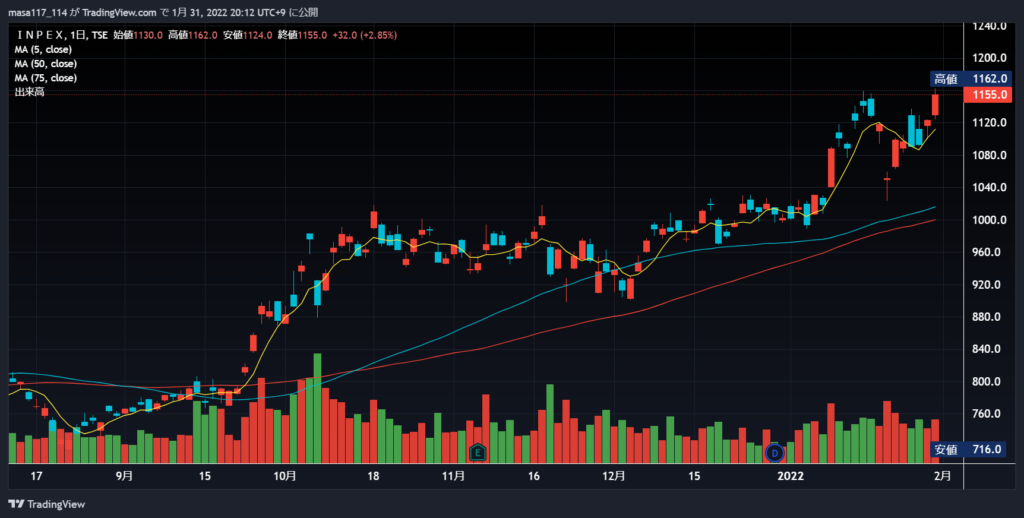
Task: Click the 9月 date axis label
Action: (124, 476)
